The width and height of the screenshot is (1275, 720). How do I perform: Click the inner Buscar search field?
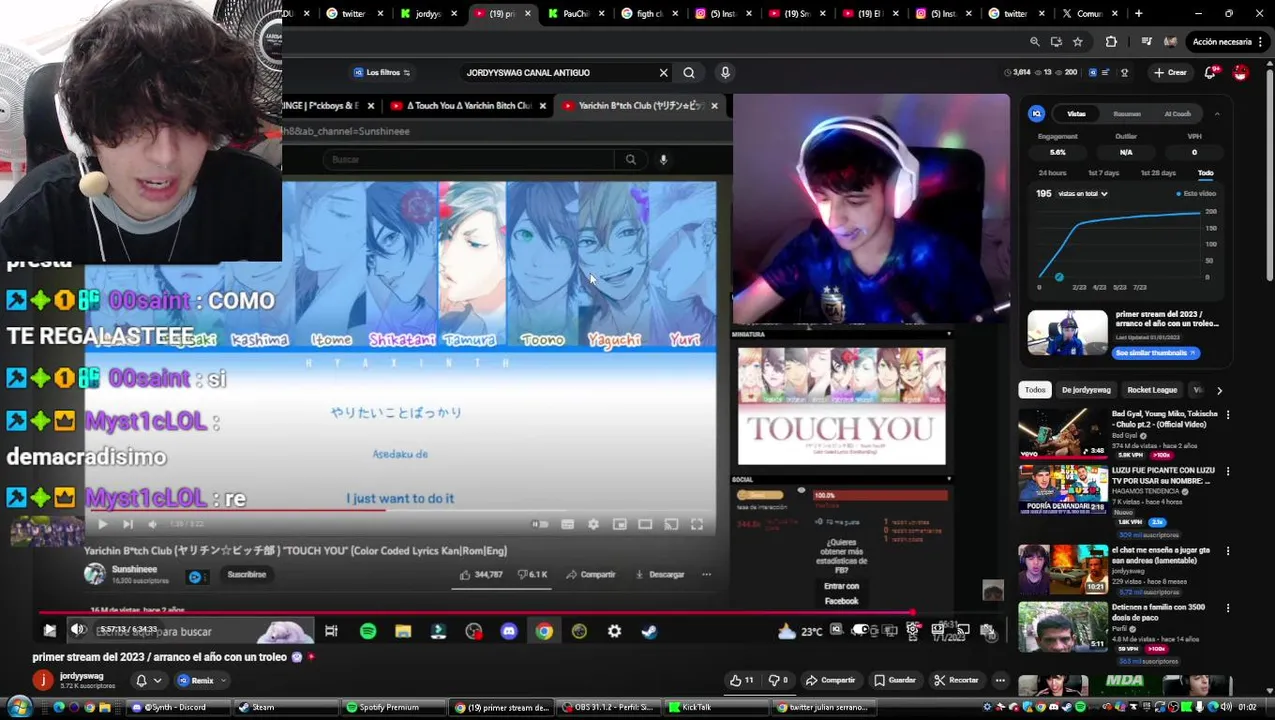point(470,160)
